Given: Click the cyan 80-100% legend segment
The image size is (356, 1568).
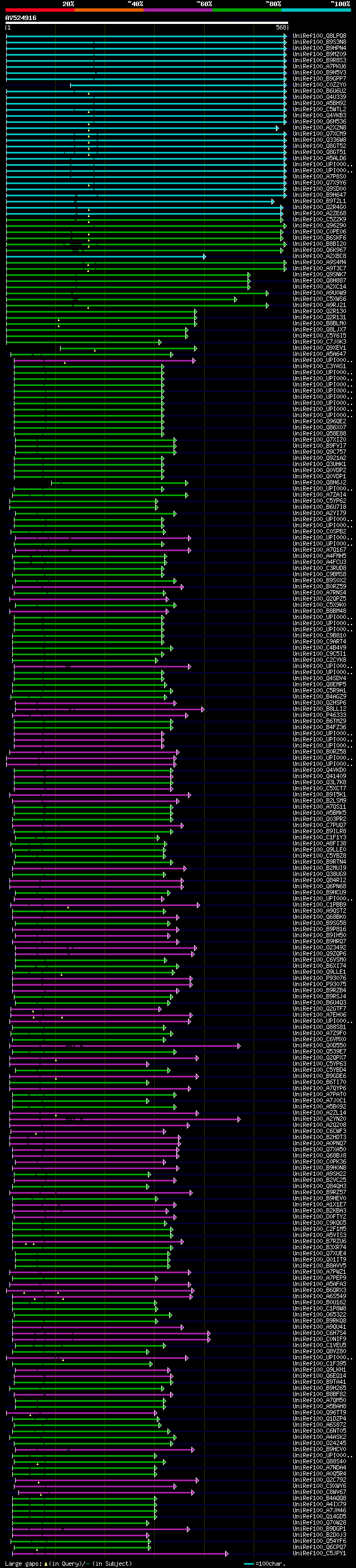Looking at the screenshot, I should [316, 11].
